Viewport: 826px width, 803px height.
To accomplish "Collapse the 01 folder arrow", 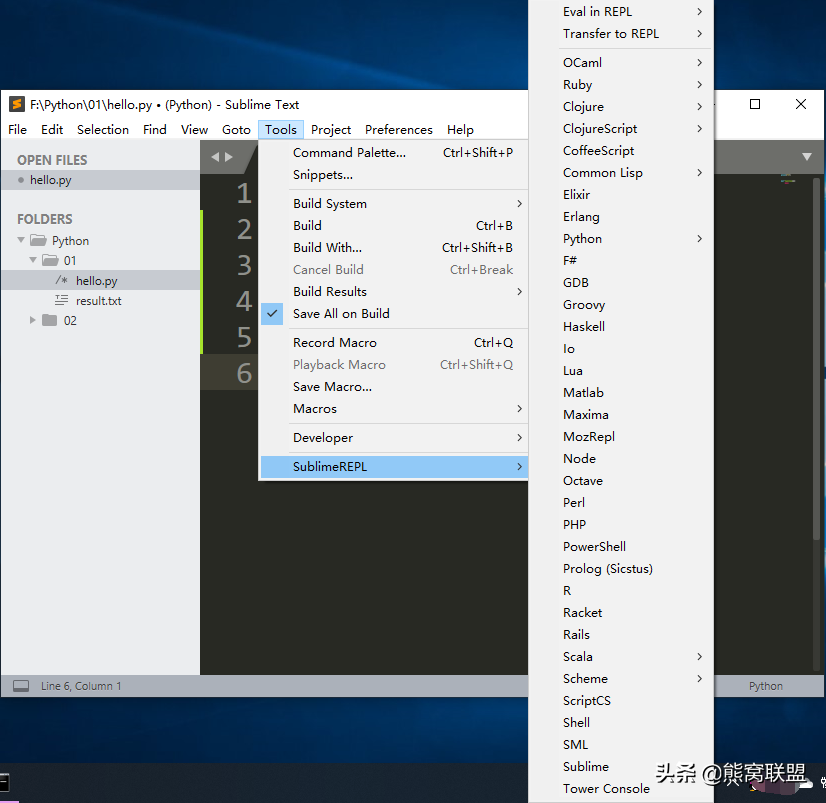I will click(33, 260).
